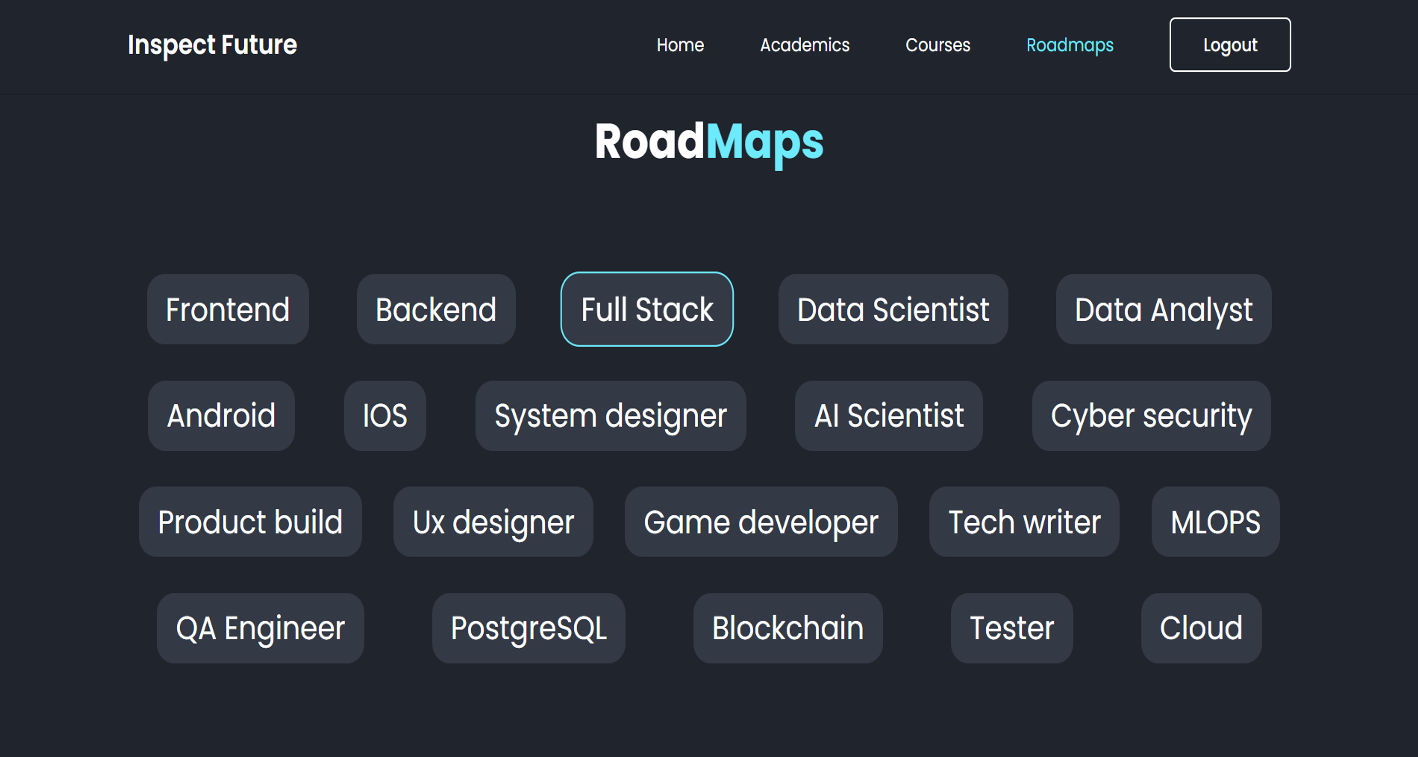Go to the Home page

[680, 45]
